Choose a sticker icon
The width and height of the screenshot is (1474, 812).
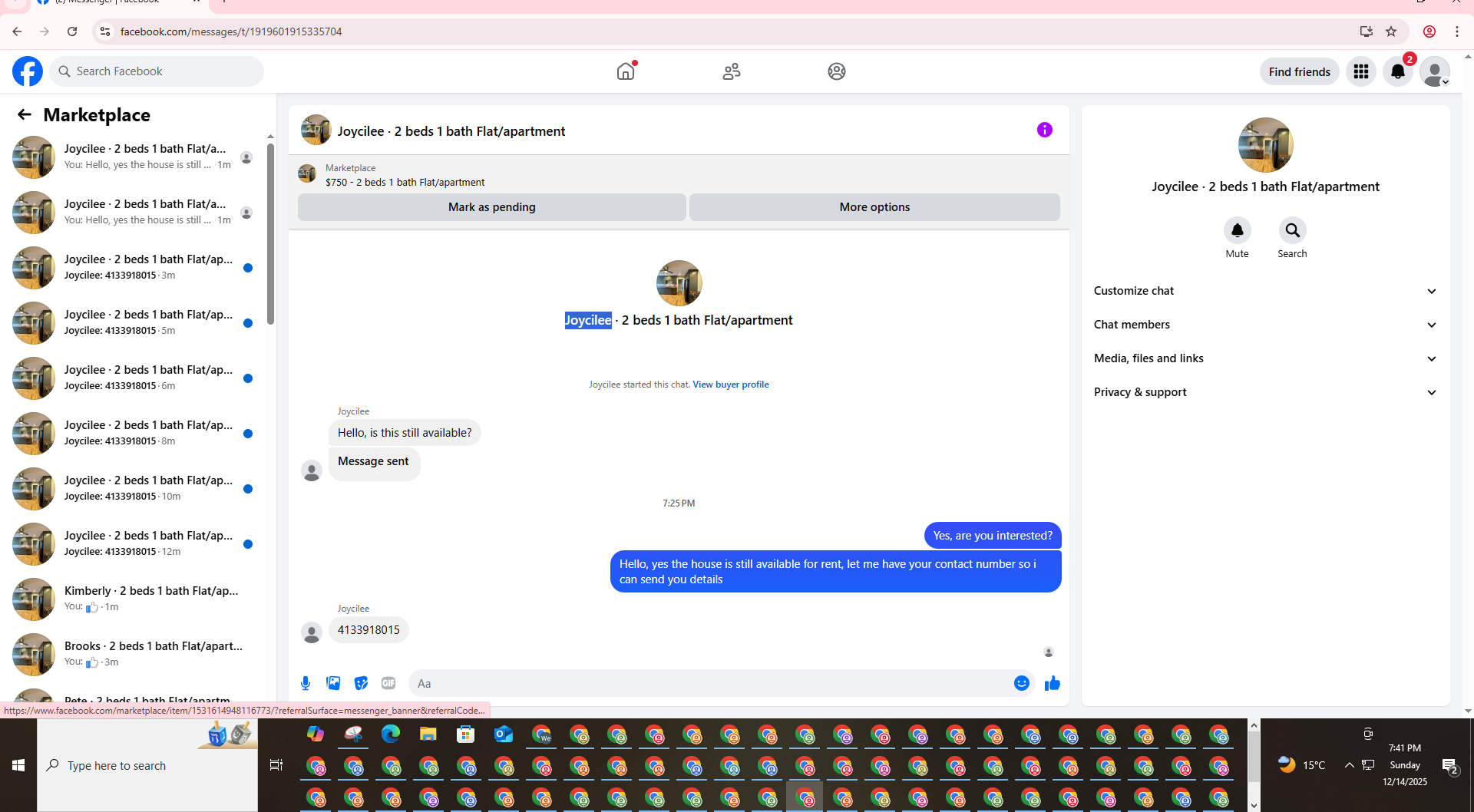pos(361,683)
